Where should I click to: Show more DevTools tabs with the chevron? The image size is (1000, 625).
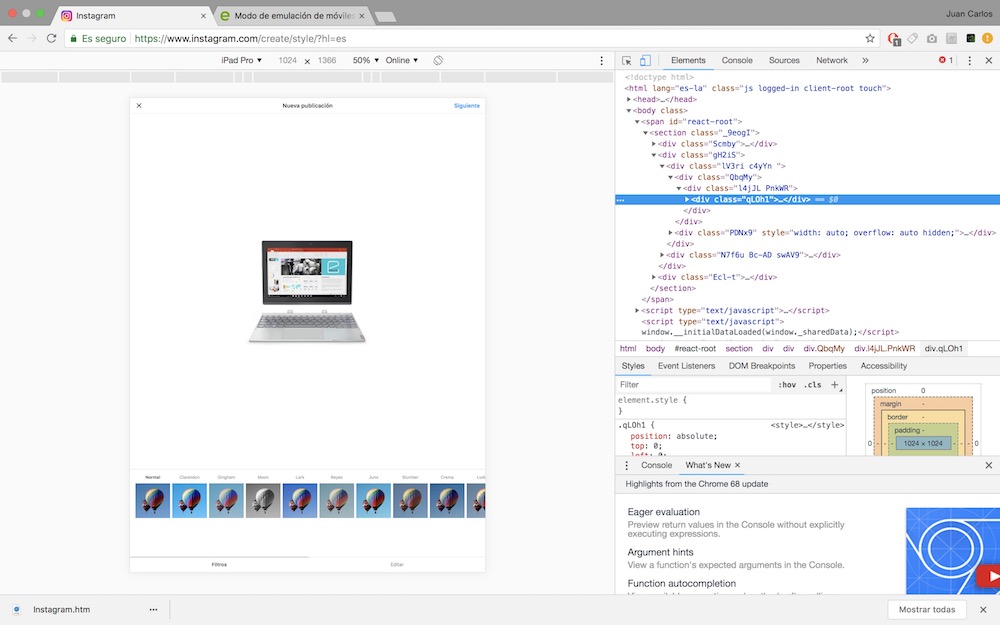tap(865, 61)
